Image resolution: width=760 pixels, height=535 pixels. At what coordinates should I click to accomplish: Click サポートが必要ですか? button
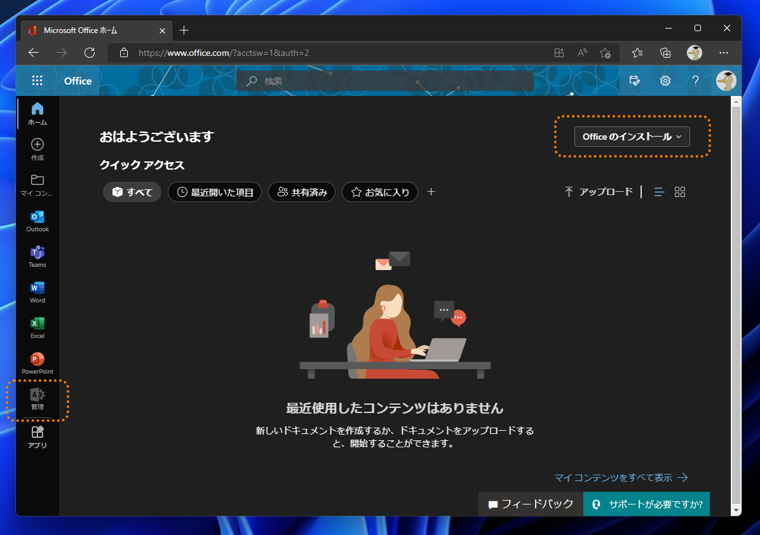(647, 504)
